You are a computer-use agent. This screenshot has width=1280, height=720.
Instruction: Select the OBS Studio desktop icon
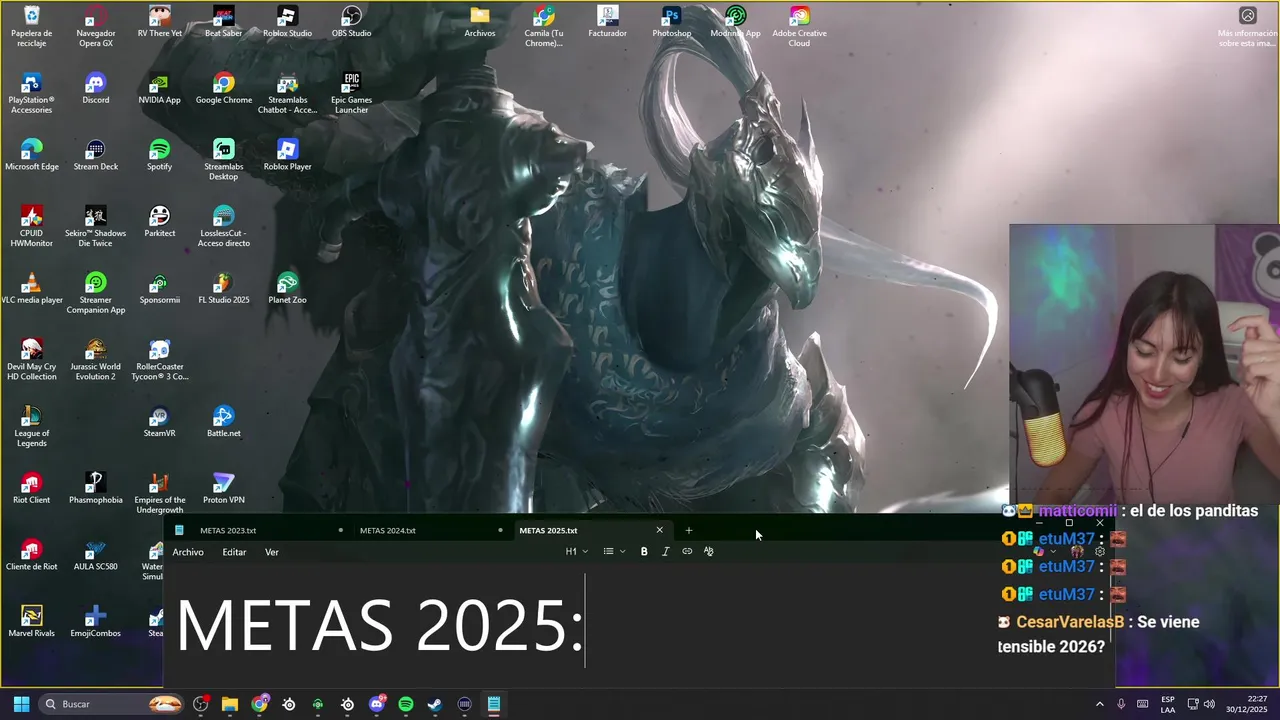click(351, 21)
